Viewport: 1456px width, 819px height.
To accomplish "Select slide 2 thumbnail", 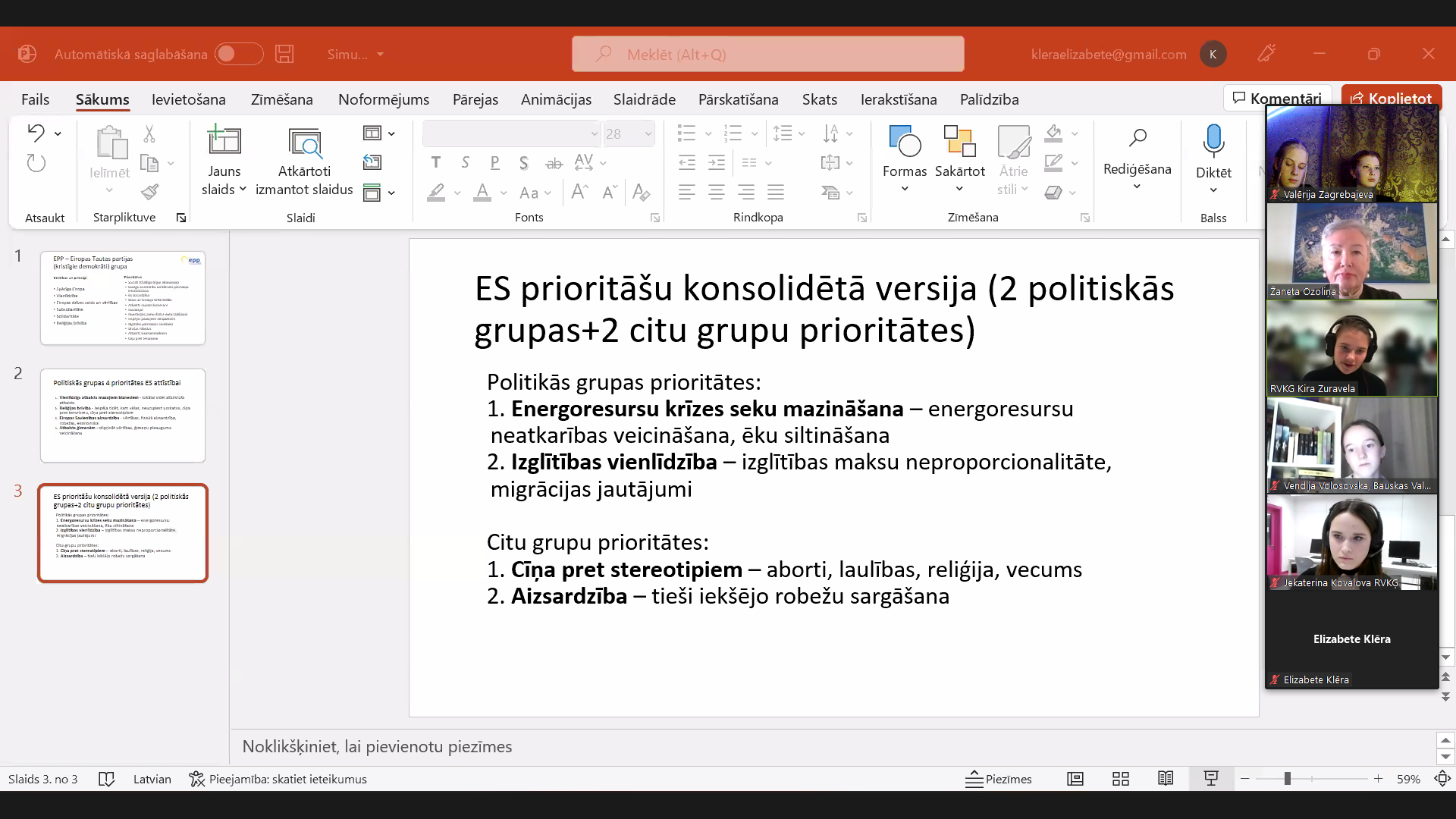I will pos(123,416).
